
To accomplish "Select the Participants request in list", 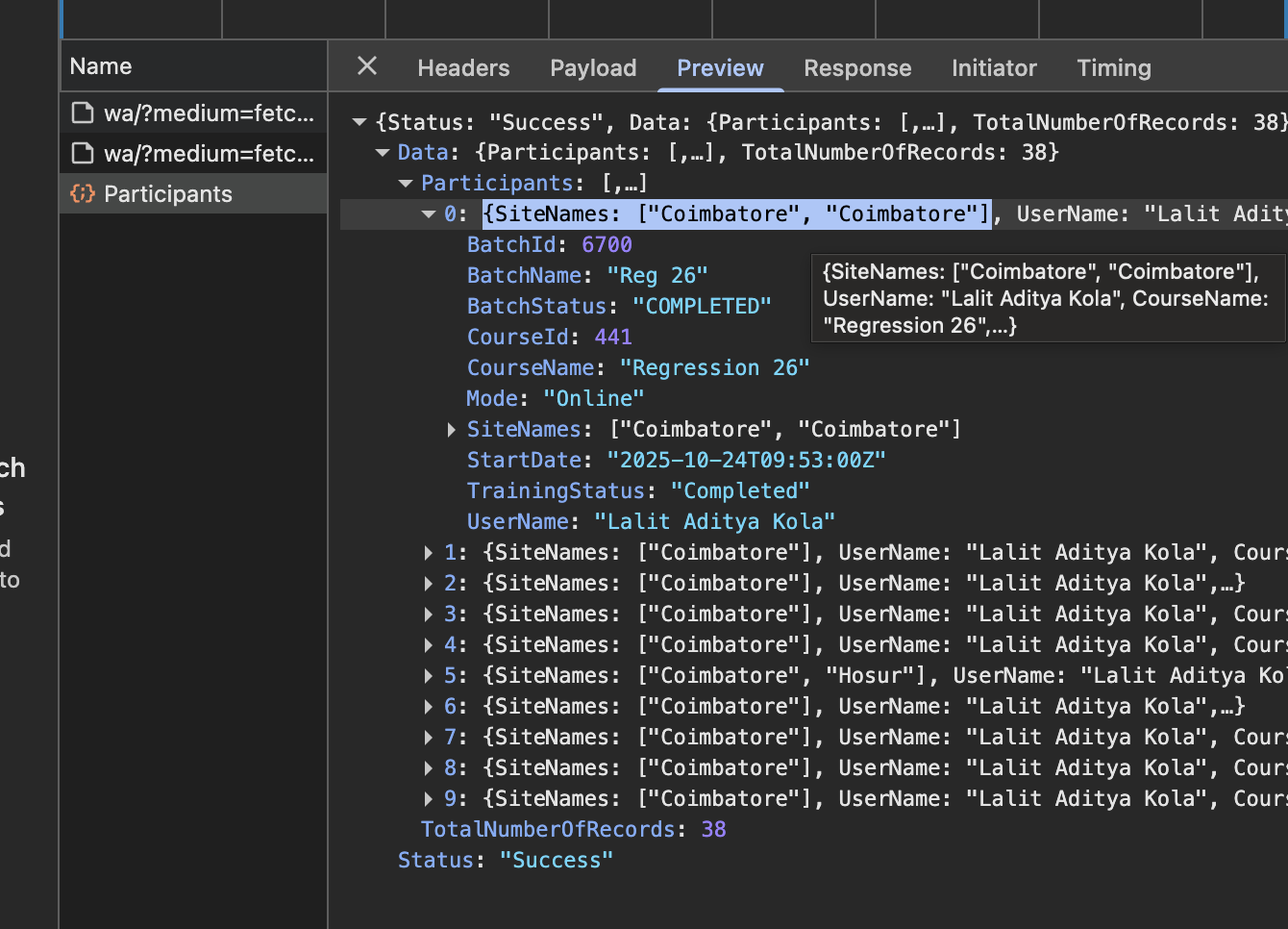I will click(168, 194).
